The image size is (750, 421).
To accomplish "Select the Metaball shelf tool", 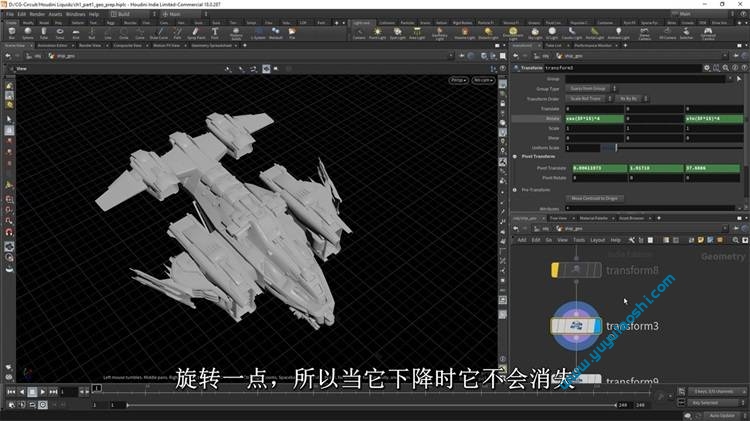I will [x=276, y=33].
